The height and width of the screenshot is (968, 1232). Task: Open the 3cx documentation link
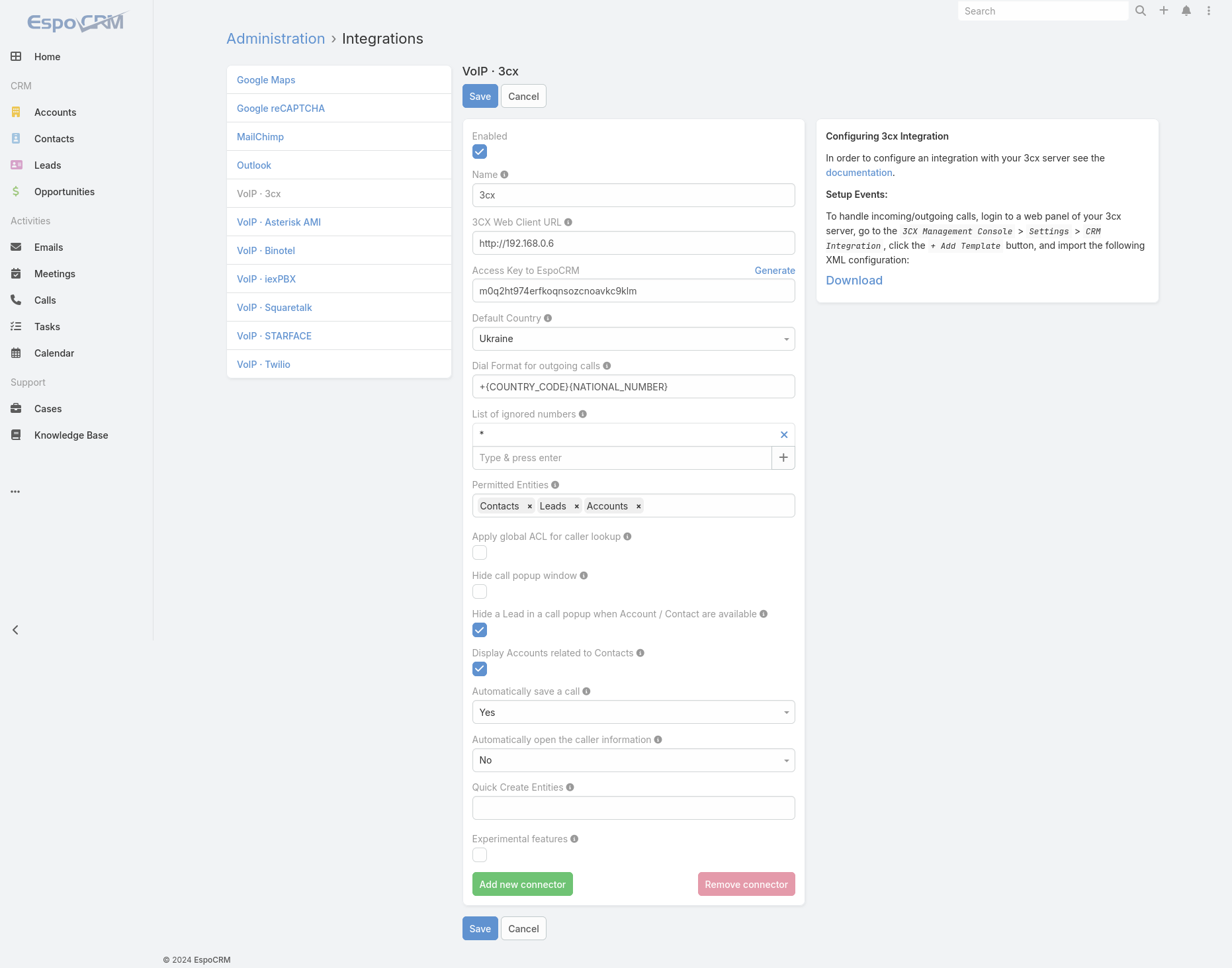click(859, 173)
